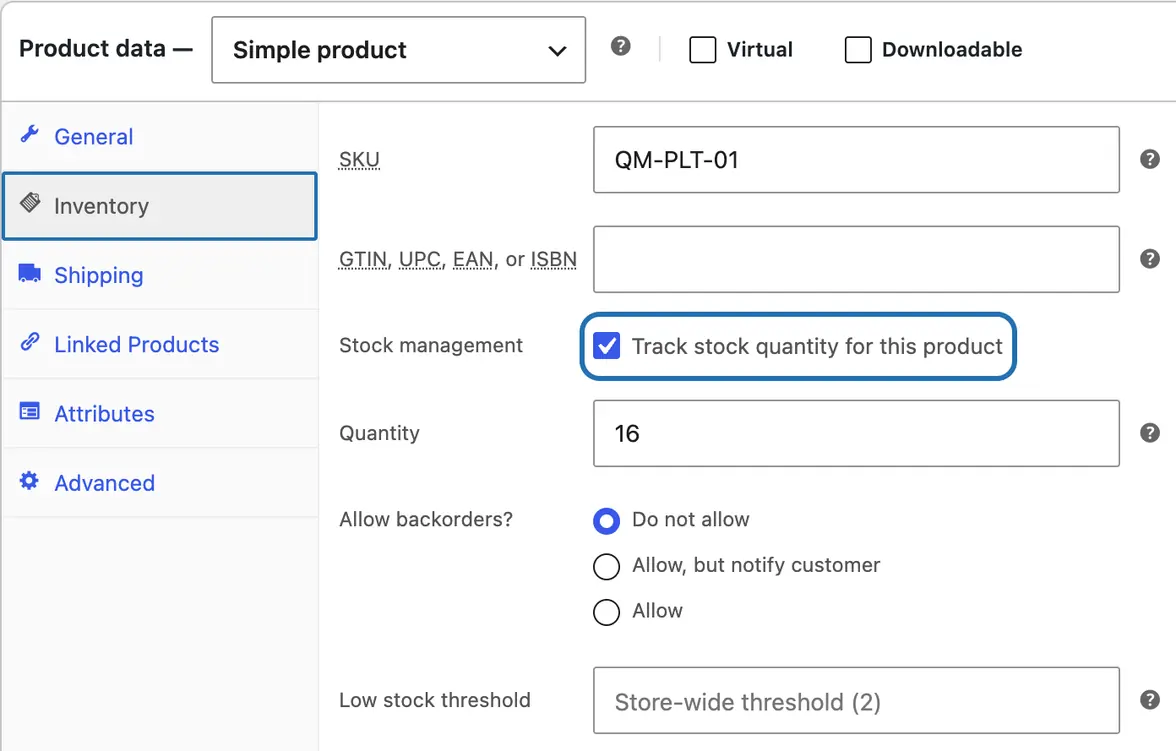Viewport: 1176px width, 751px height.
Task: Click the Stock management label
Action: point(430,345)
